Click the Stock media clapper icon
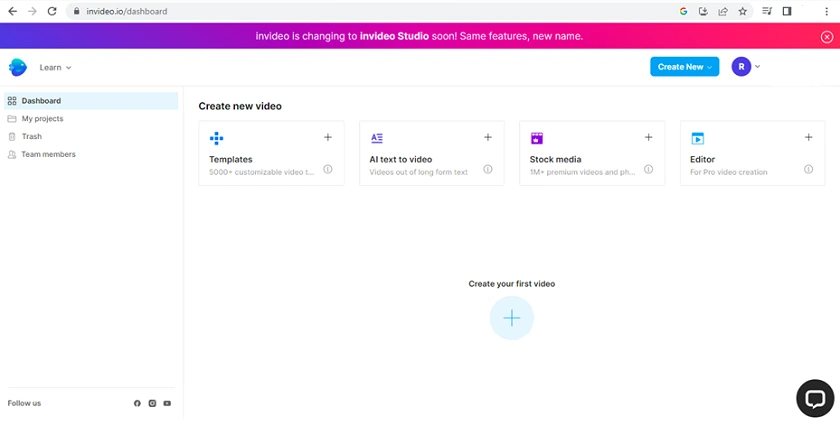 (537, 138)
